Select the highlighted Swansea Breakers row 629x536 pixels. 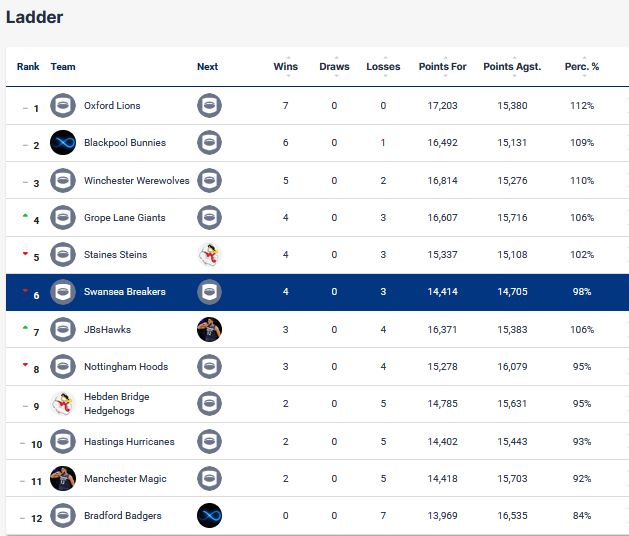[317, 292]
